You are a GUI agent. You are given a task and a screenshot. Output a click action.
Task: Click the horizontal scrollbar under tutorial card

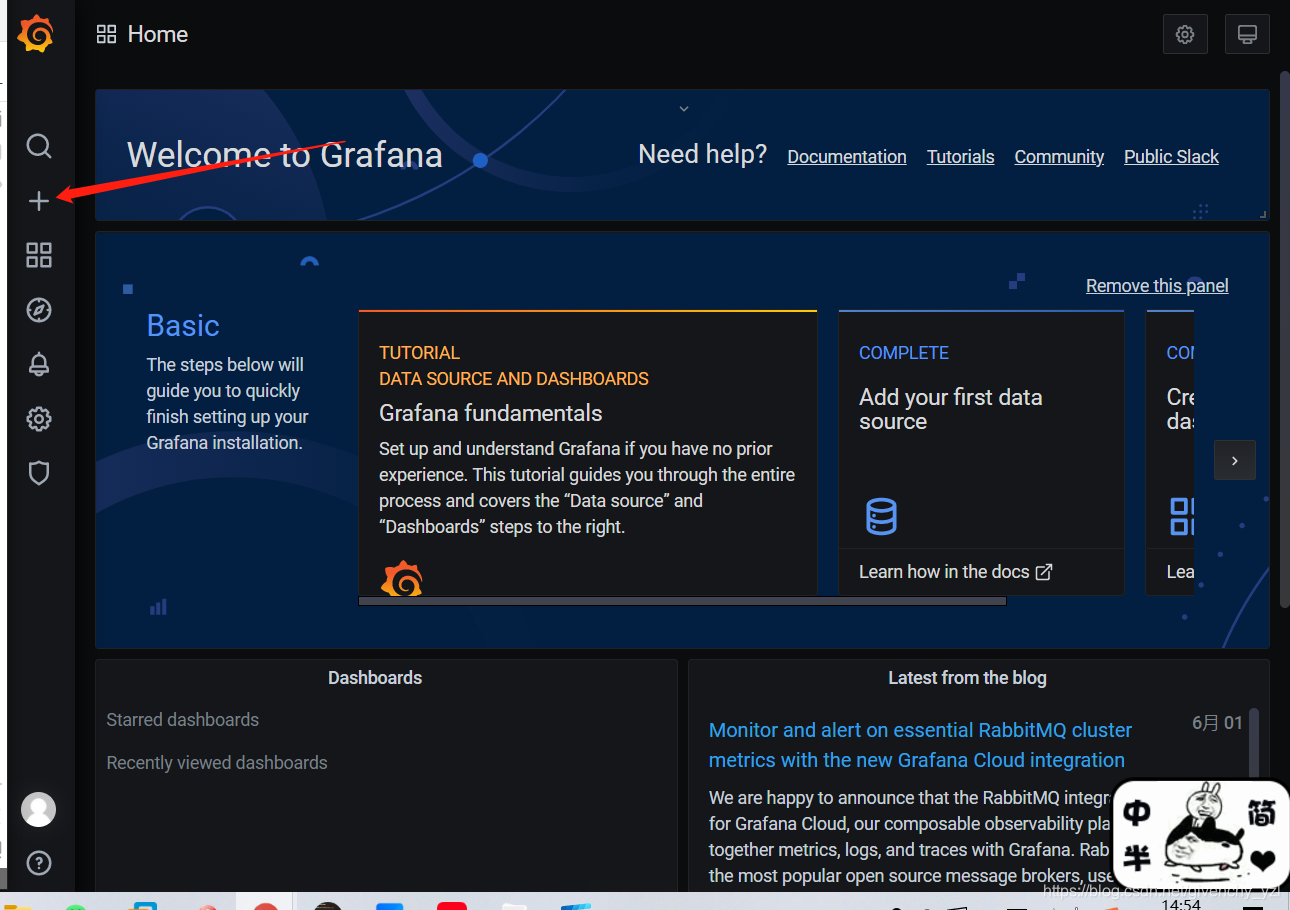click(682, 601)
